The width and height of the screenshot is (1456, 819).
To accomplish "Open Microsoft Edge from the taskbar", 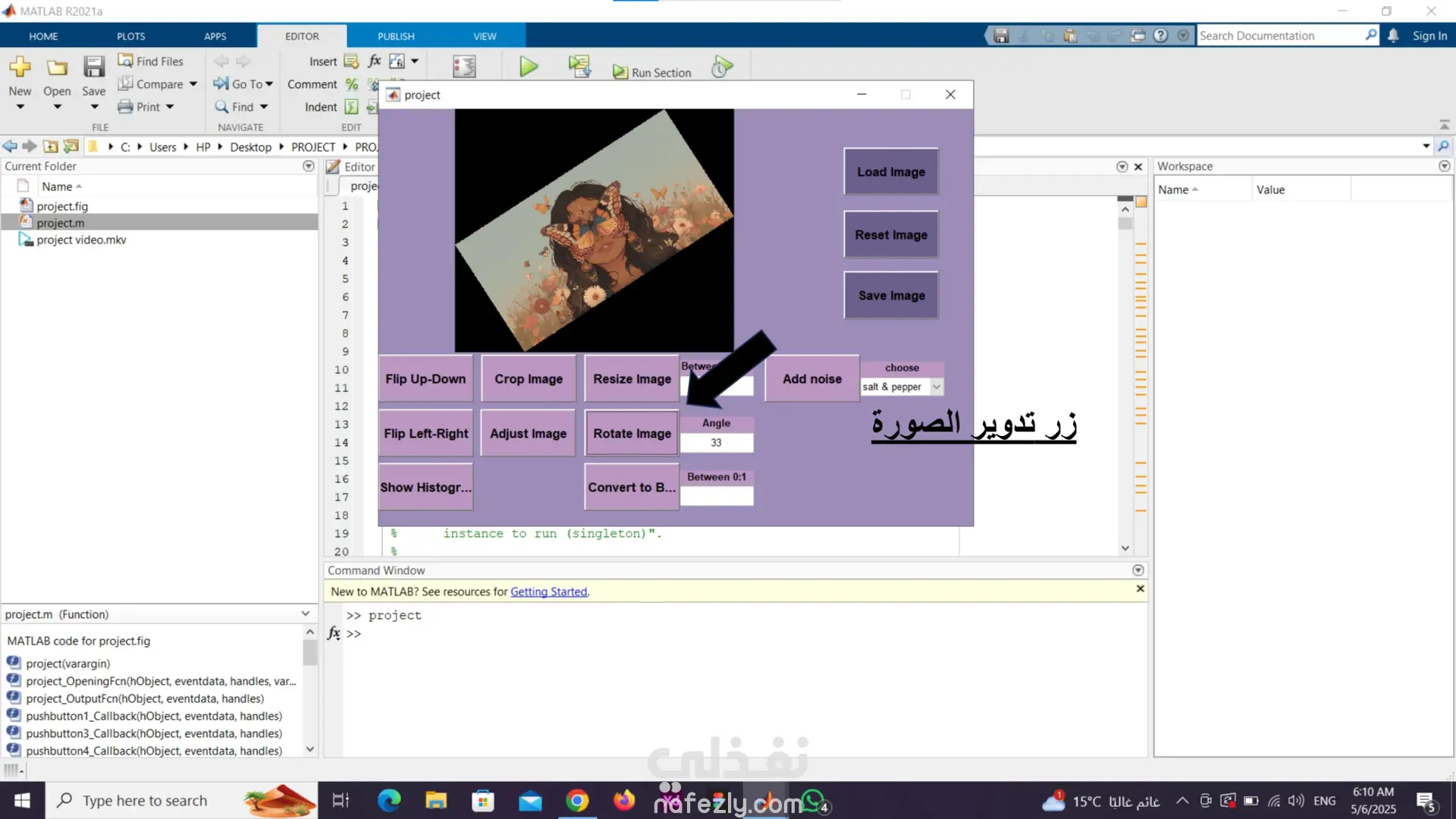I will point(389,801).
